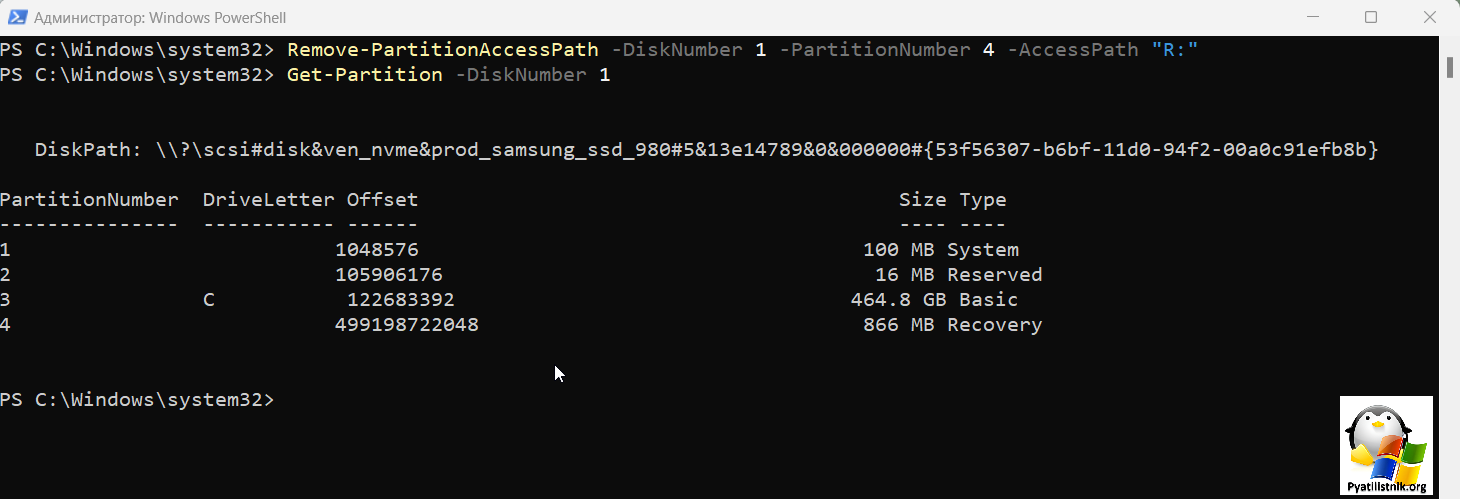Click the PowerShell icon in title bar
The width and height of the screenshot is (1460, 499).
click(x=17, y=17)
